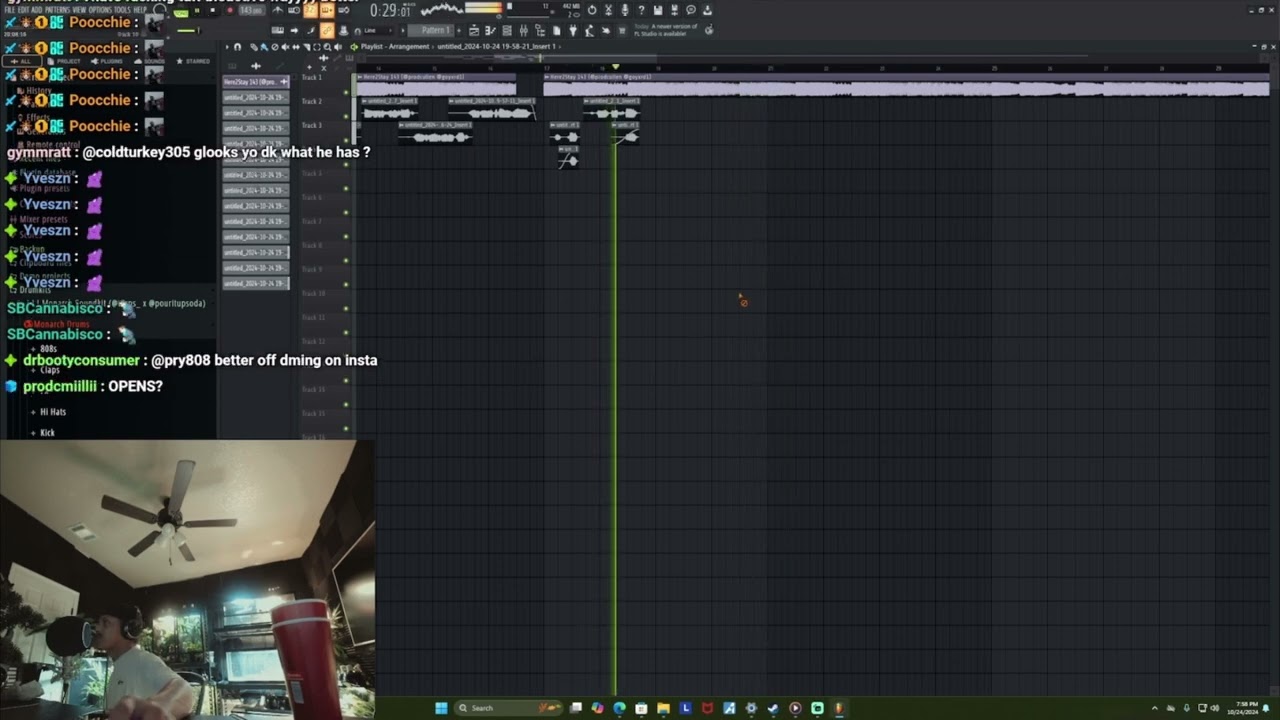Open the Pattern 1 selector
1280x720 pixels.
pos(429,30)
